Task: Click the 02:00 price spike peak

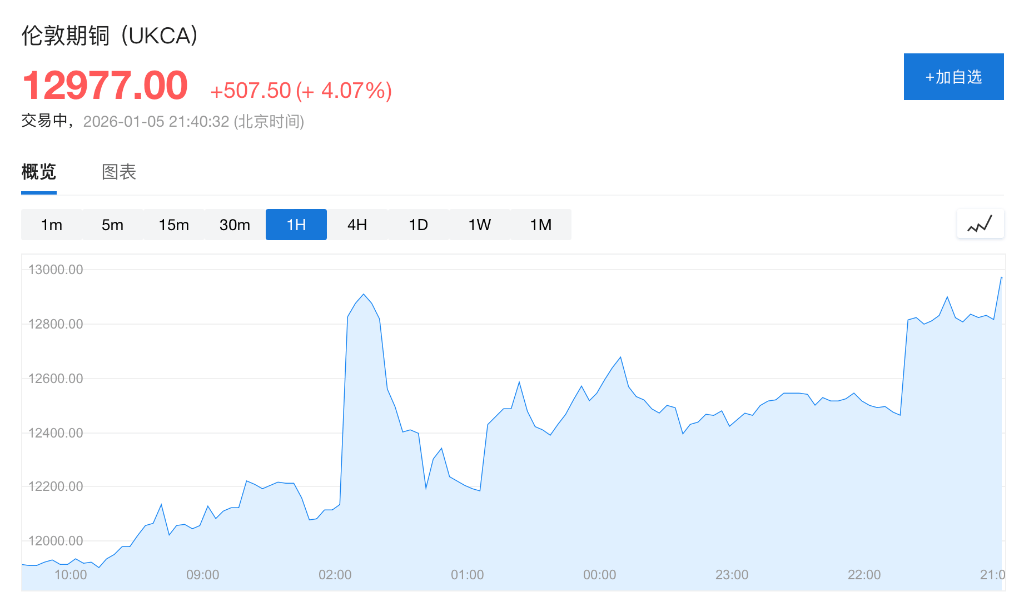Action: click(x=363, y=295)
